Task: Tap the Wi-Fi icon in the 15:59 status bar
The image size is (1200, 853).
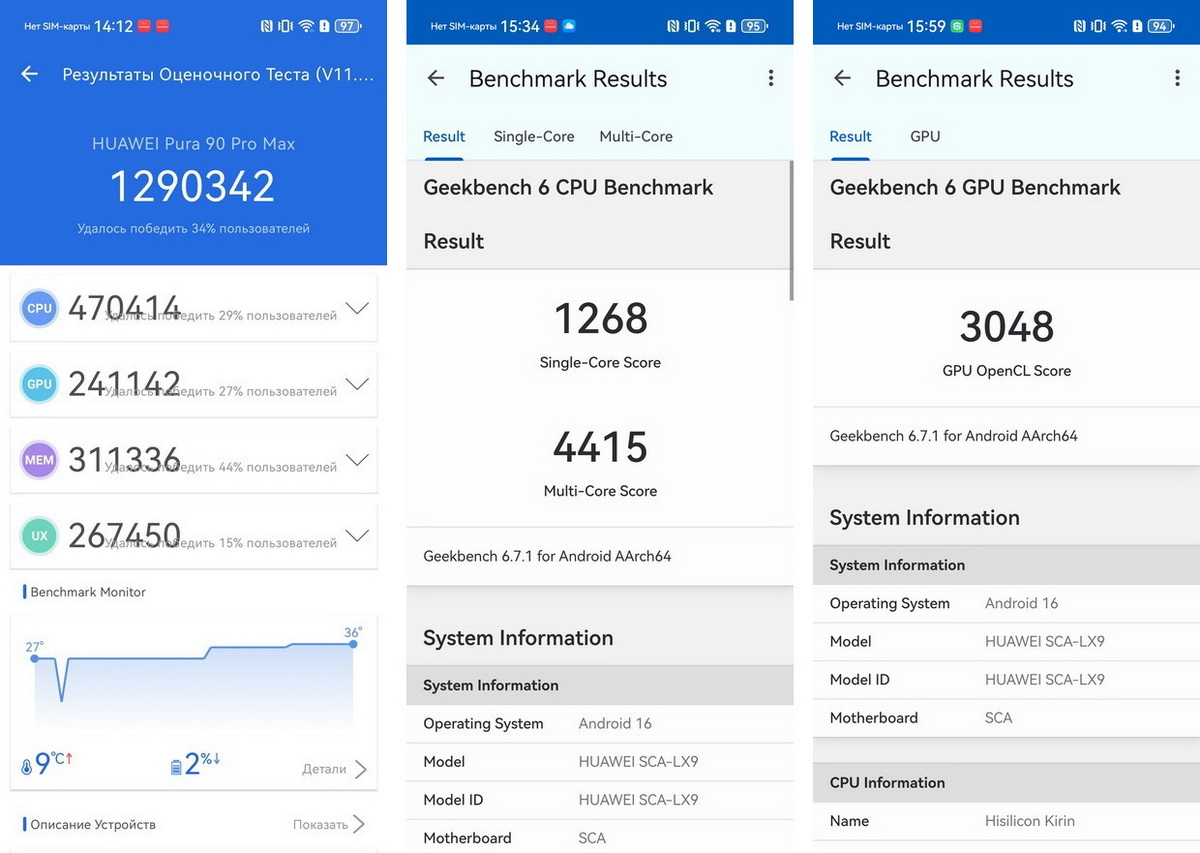Action: click(1119, 26)
